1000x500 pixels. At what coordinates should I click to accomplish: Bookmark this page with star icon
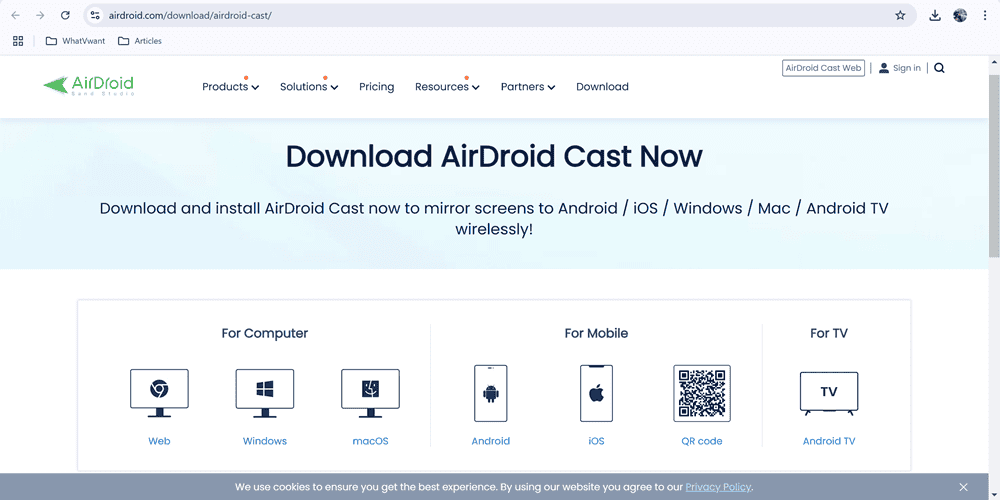point(900,15)
